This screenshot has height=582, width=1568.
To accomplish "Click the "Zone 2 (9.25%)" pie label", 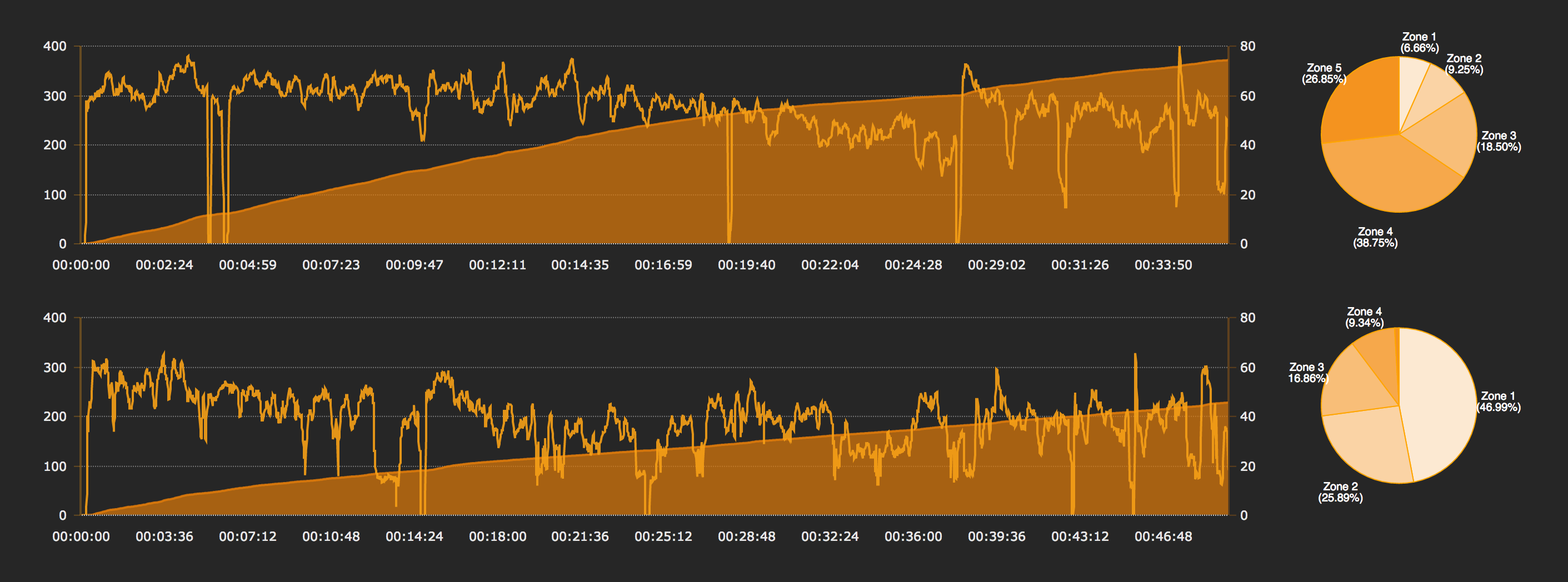I will point(1464,64).
